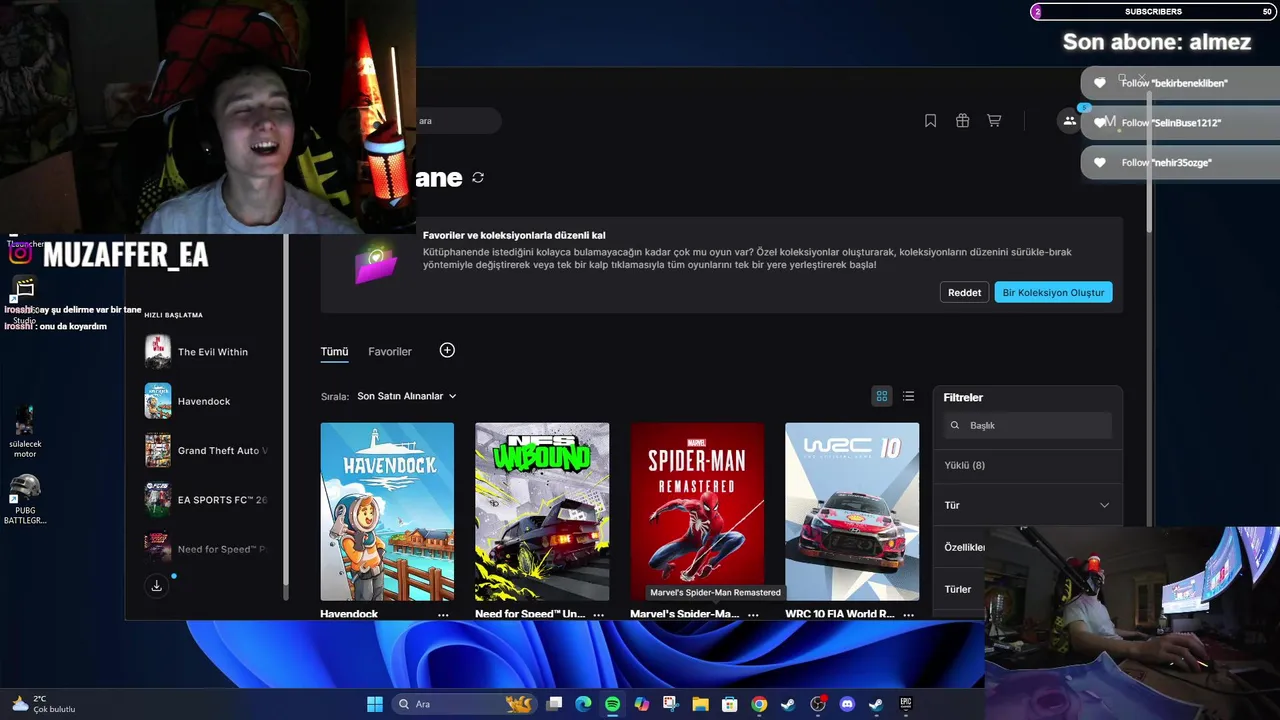Click the library page vertical scrollbar
Viewport: 1280px width, 720px height.
[x=1148, y=160]
